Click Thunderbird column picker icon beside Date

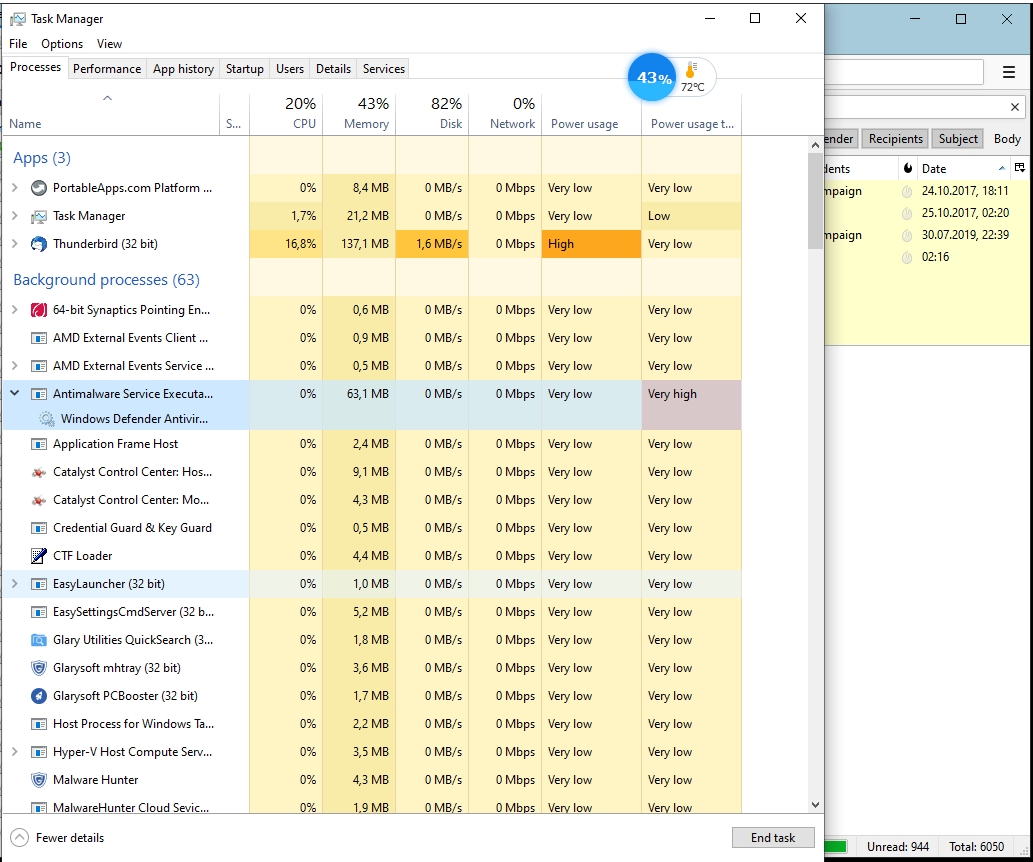(1020, 168)
